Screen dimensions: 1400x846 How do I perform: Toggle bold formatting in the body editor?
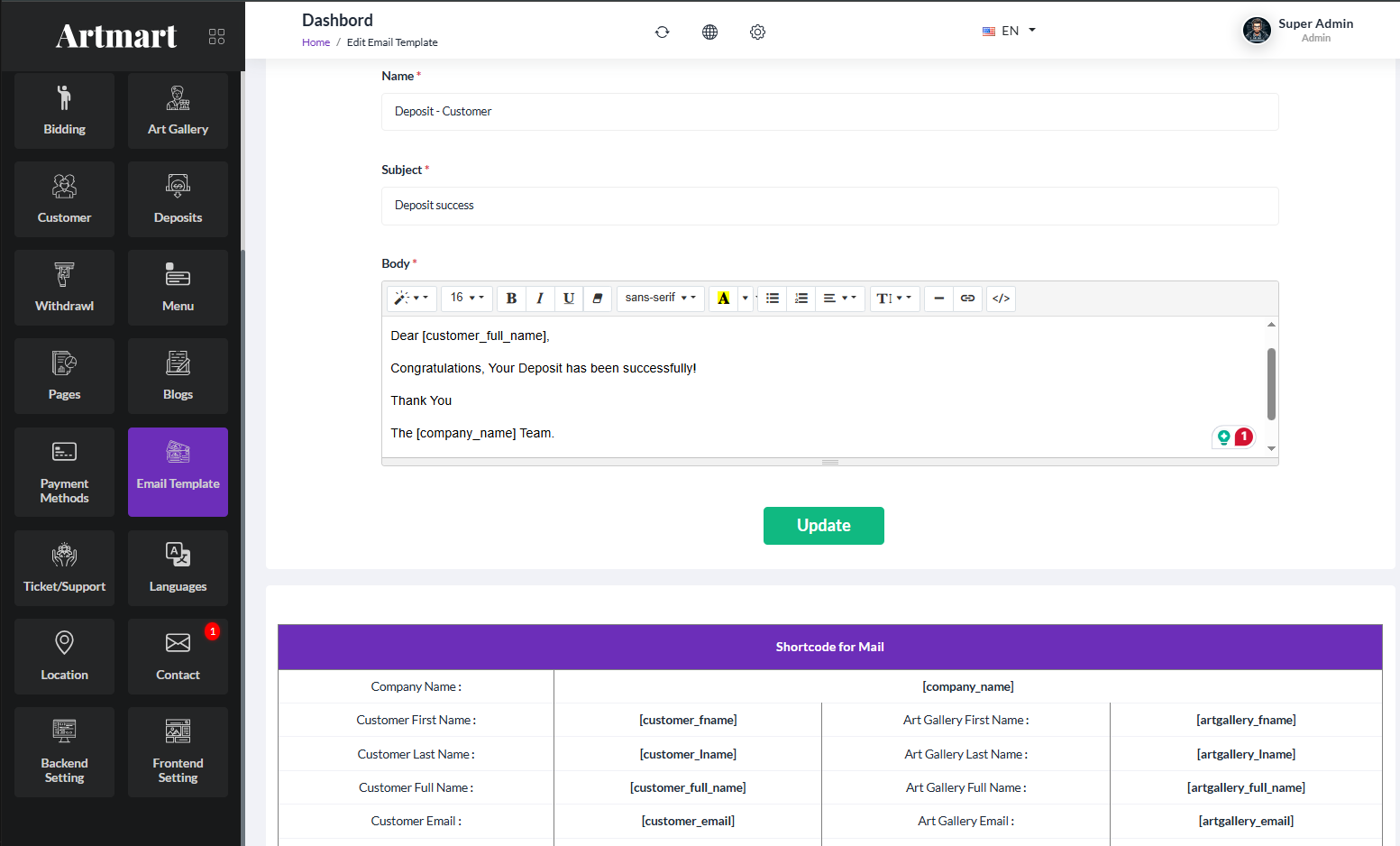511,299
